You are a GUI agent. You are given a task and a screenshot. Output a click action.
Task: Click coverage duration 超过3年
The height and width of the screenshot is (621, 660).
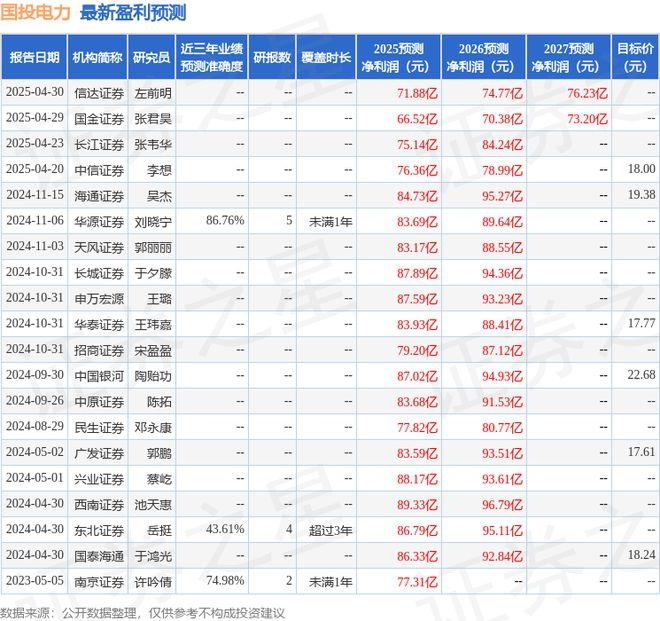click(330, 530)
